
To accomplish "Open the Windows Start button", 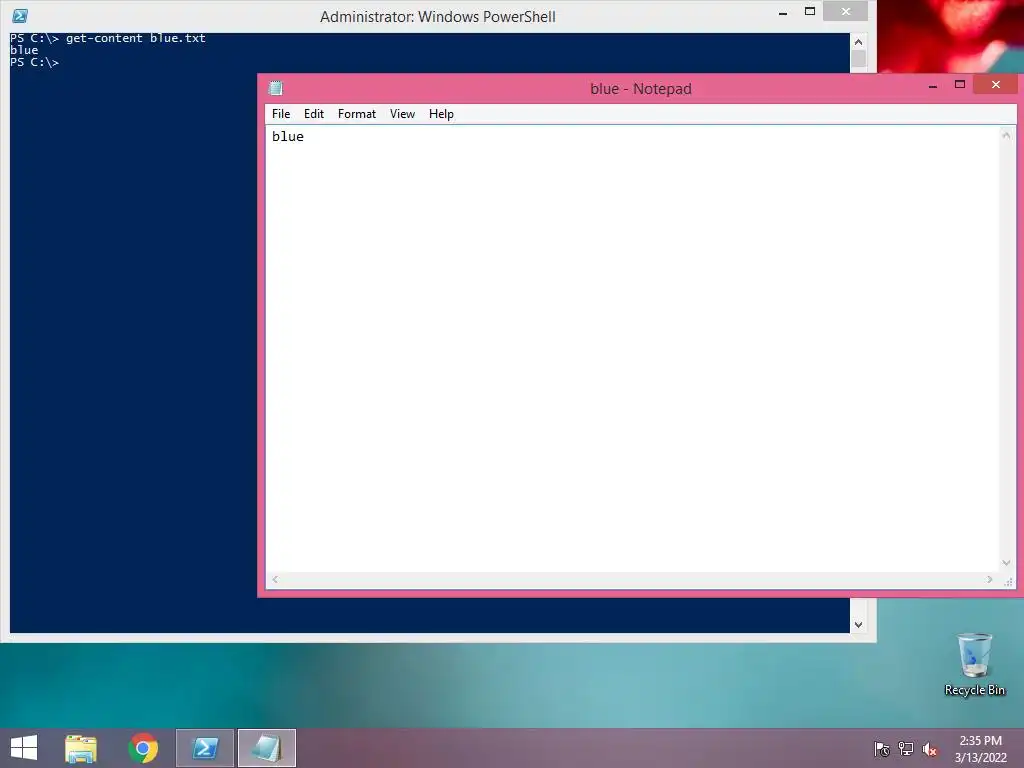I will (x=24, y=748).
